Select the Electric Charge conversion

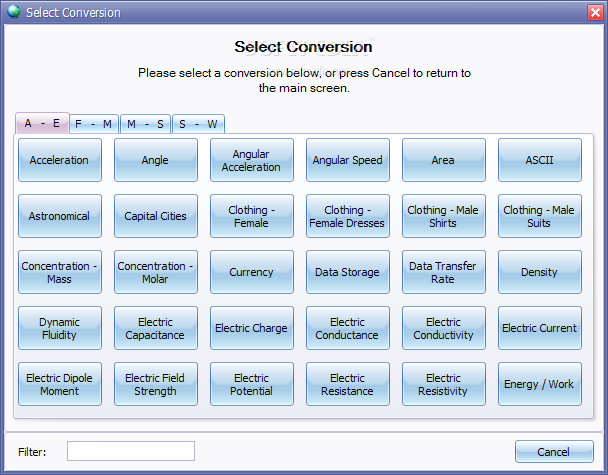(x=251, y=328)
